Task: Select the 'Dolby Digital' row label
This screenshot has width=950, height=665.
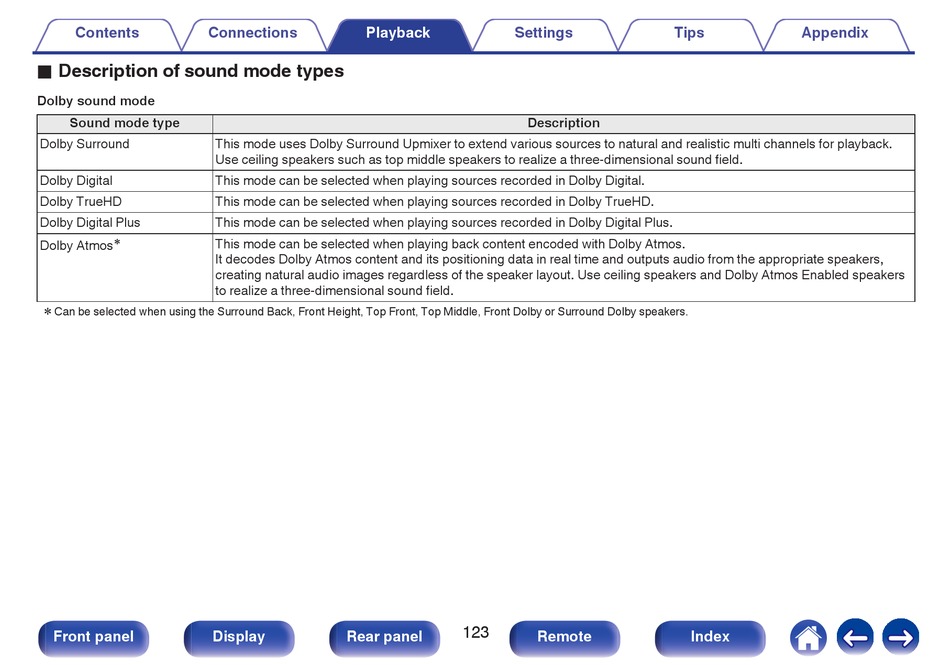Action: click(x=76, y=181)
